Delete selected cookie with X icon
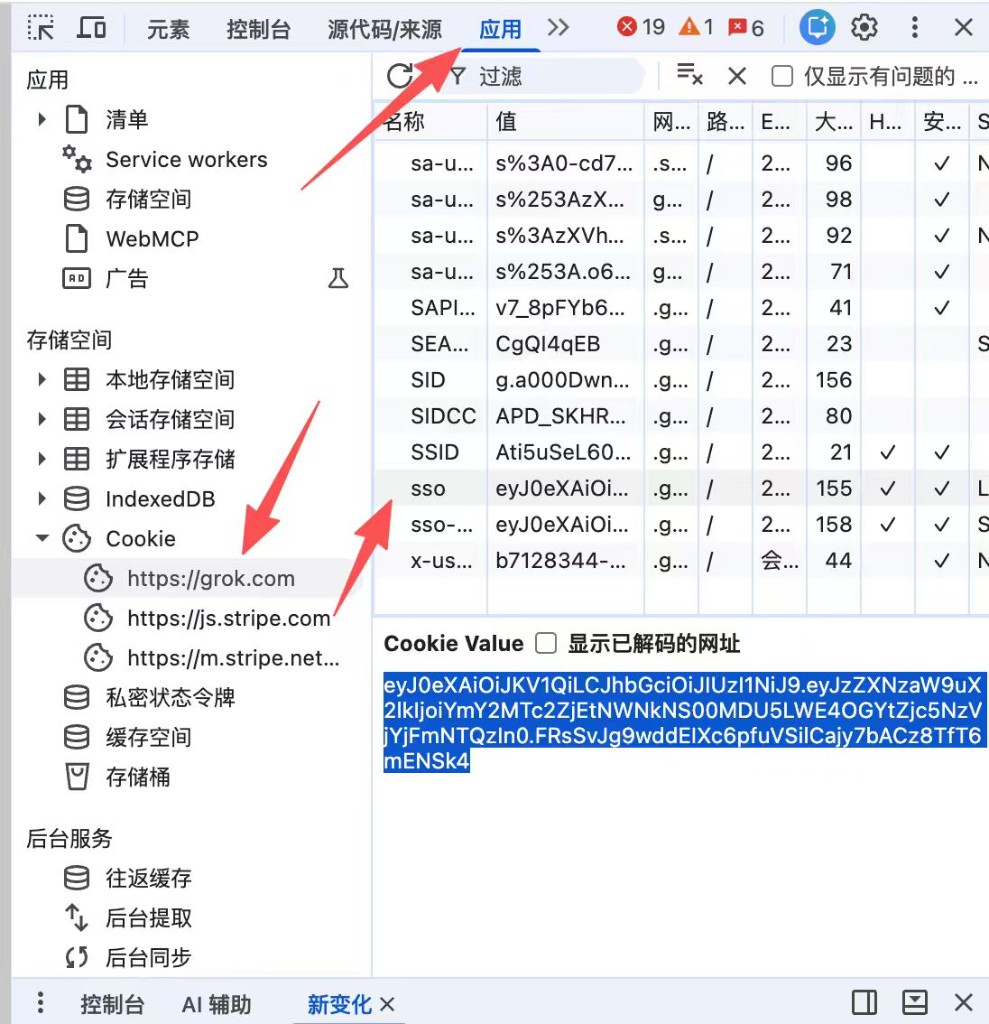 737,76
